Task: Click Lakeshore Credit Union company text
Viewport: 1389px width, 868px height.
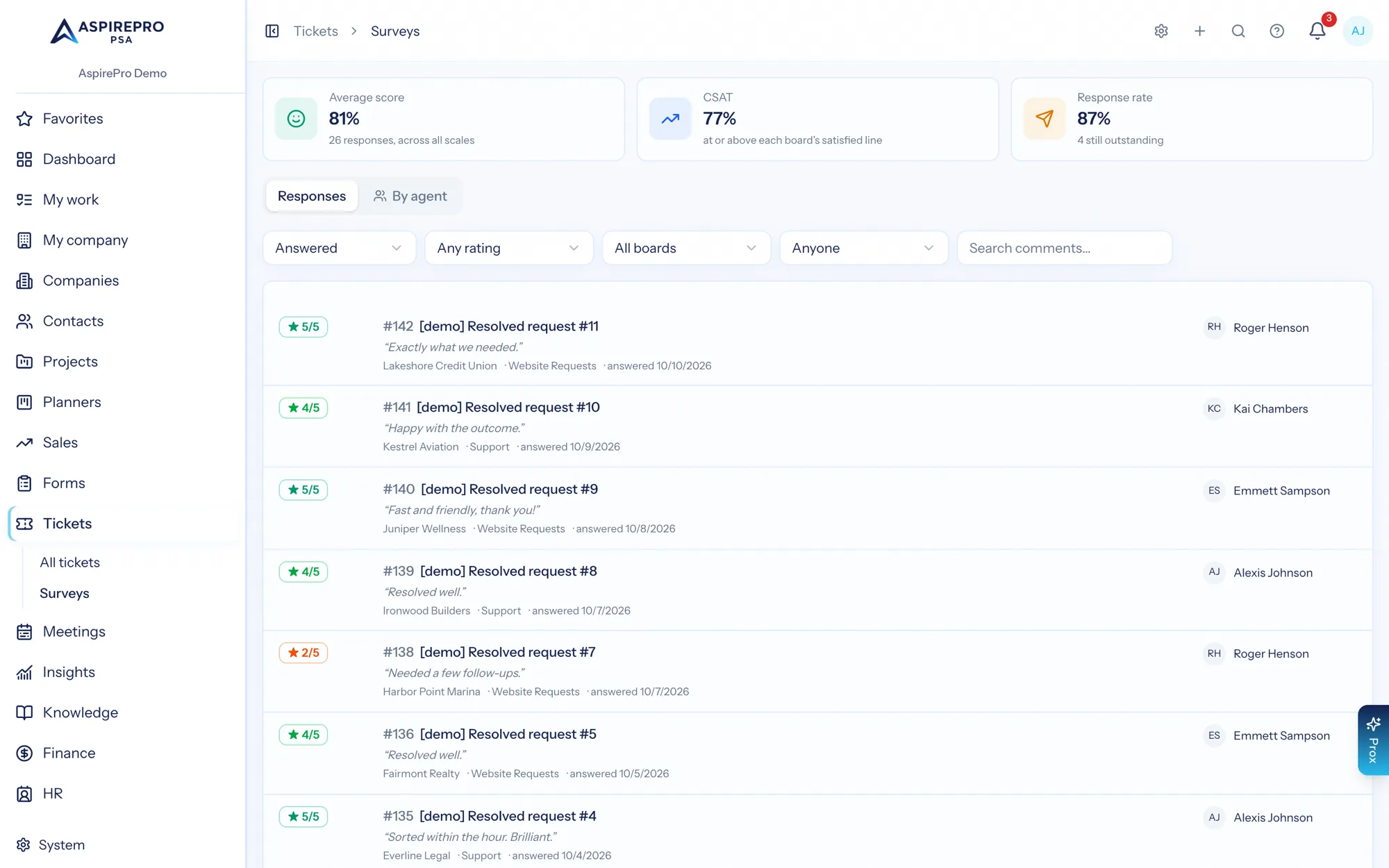Action: (440, 366)
